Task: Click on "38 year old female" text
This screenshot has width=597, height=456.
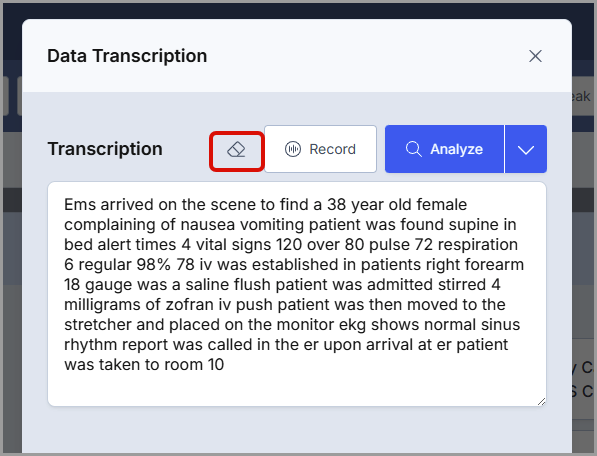Action: pos(397,204)
